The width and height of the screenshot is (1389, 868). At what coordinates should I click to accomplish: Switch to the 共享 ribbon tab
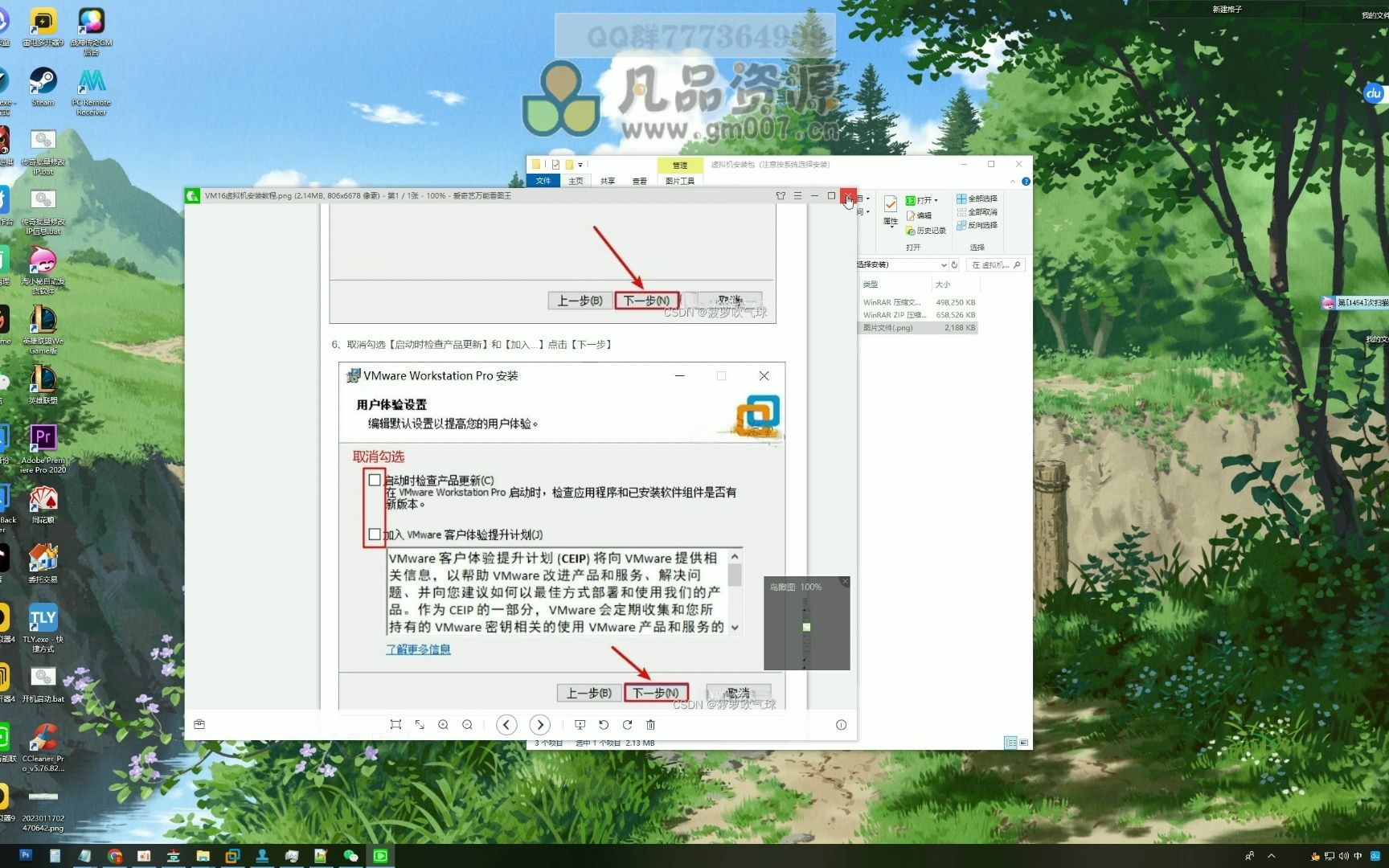coord(608,181)
